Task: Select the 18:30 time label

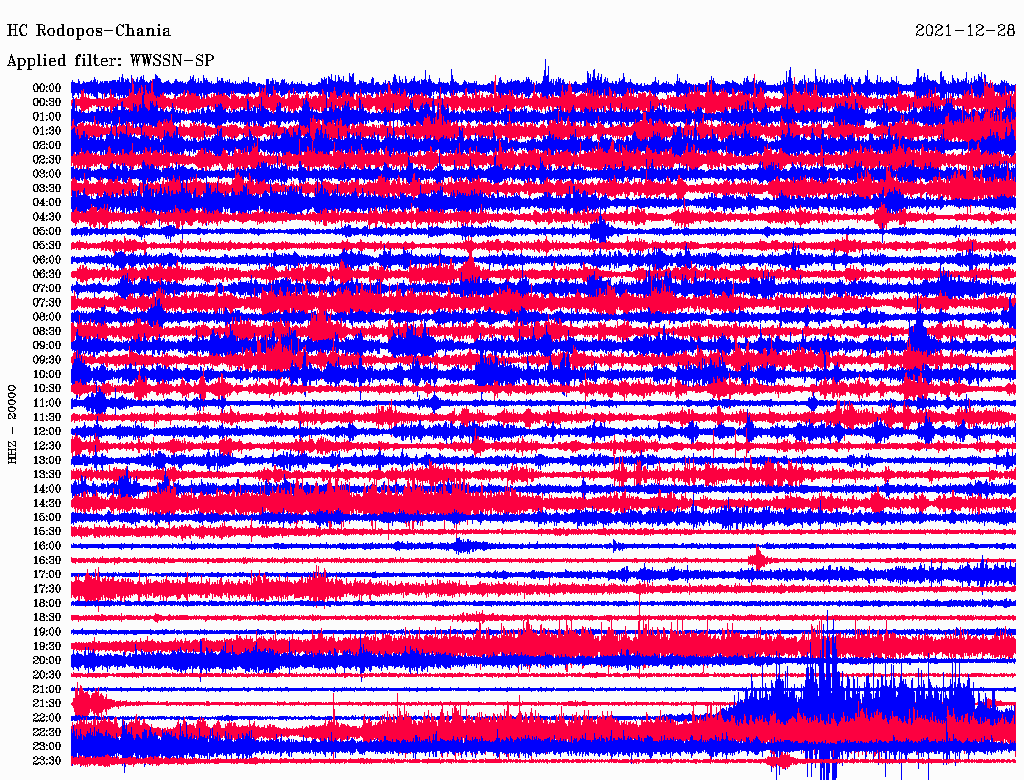Action: coord(47,617)
